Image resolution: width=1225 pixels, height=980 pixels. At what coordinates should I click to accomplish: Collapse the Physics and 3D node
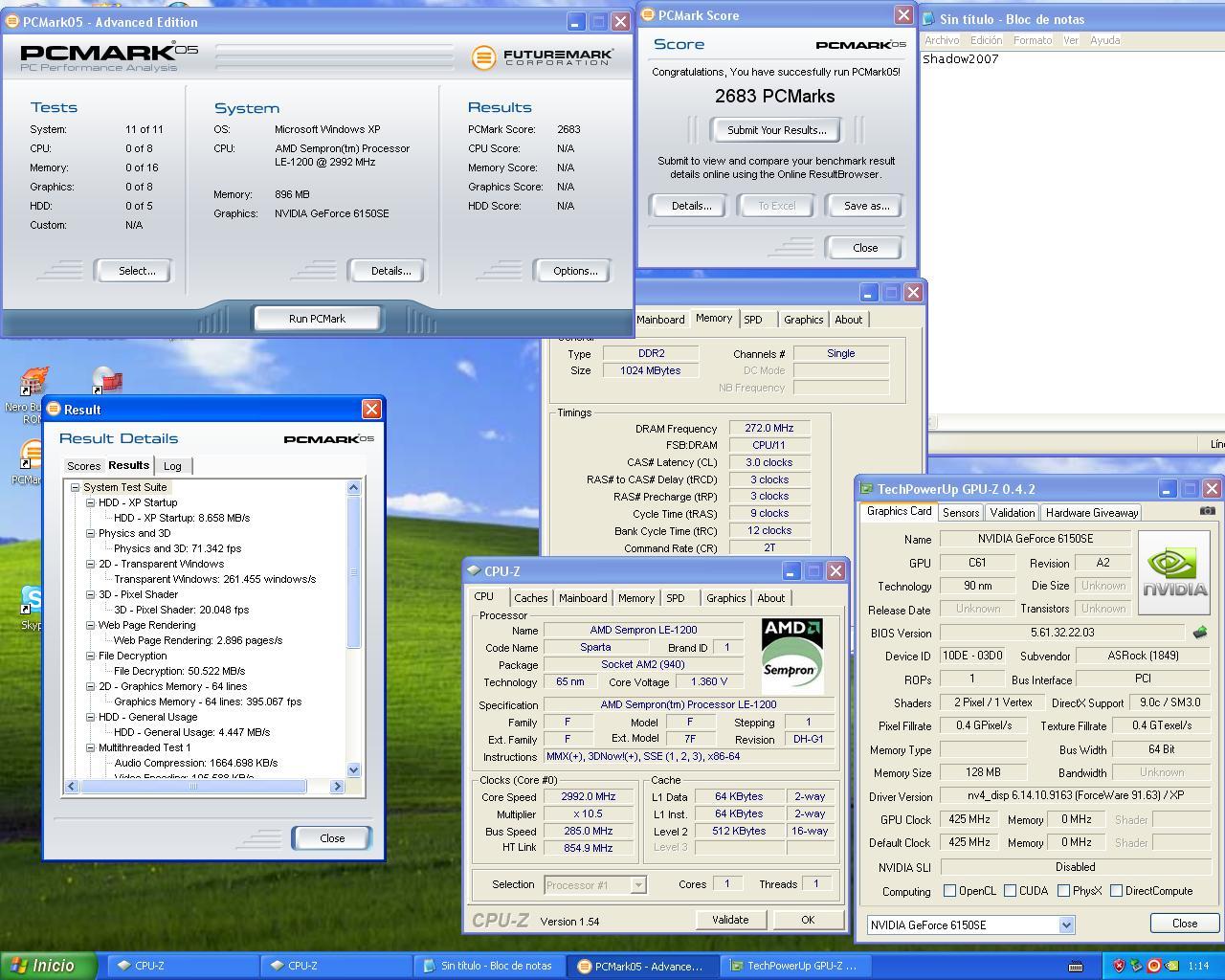90,533
